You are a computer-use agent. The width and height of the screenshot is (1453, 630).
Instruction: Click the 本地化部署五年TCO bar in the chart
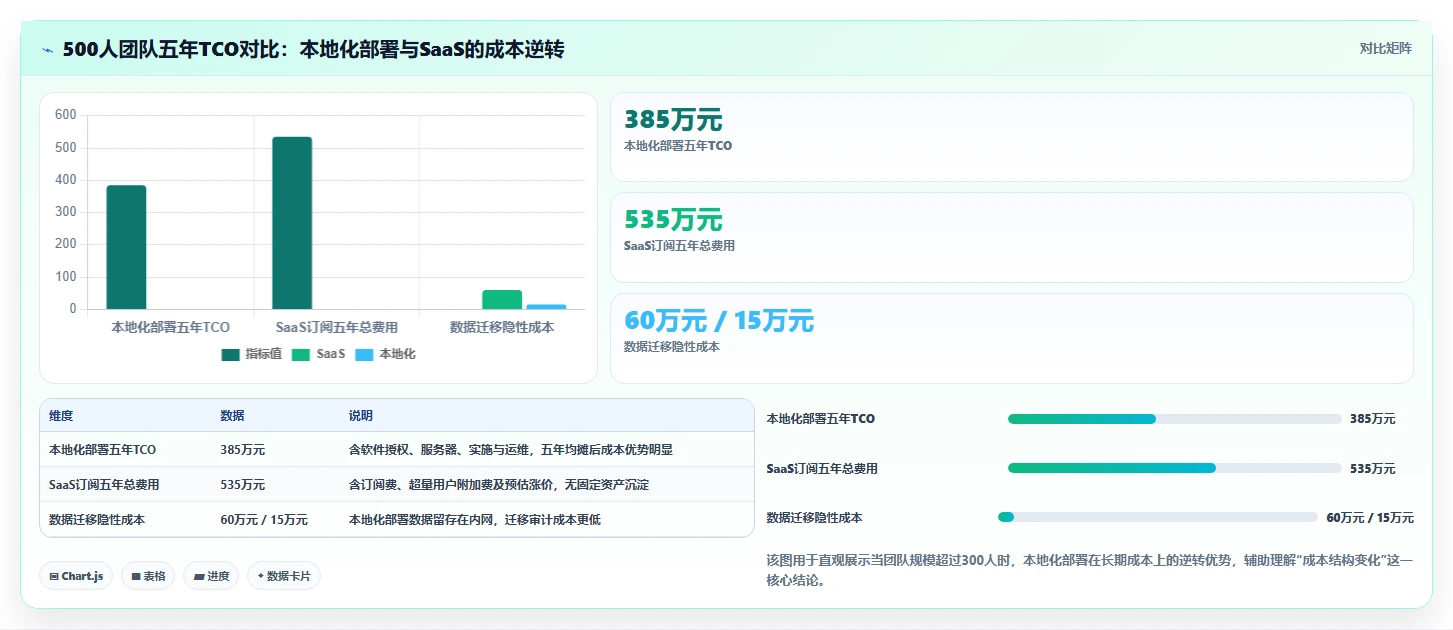point(126,247)
